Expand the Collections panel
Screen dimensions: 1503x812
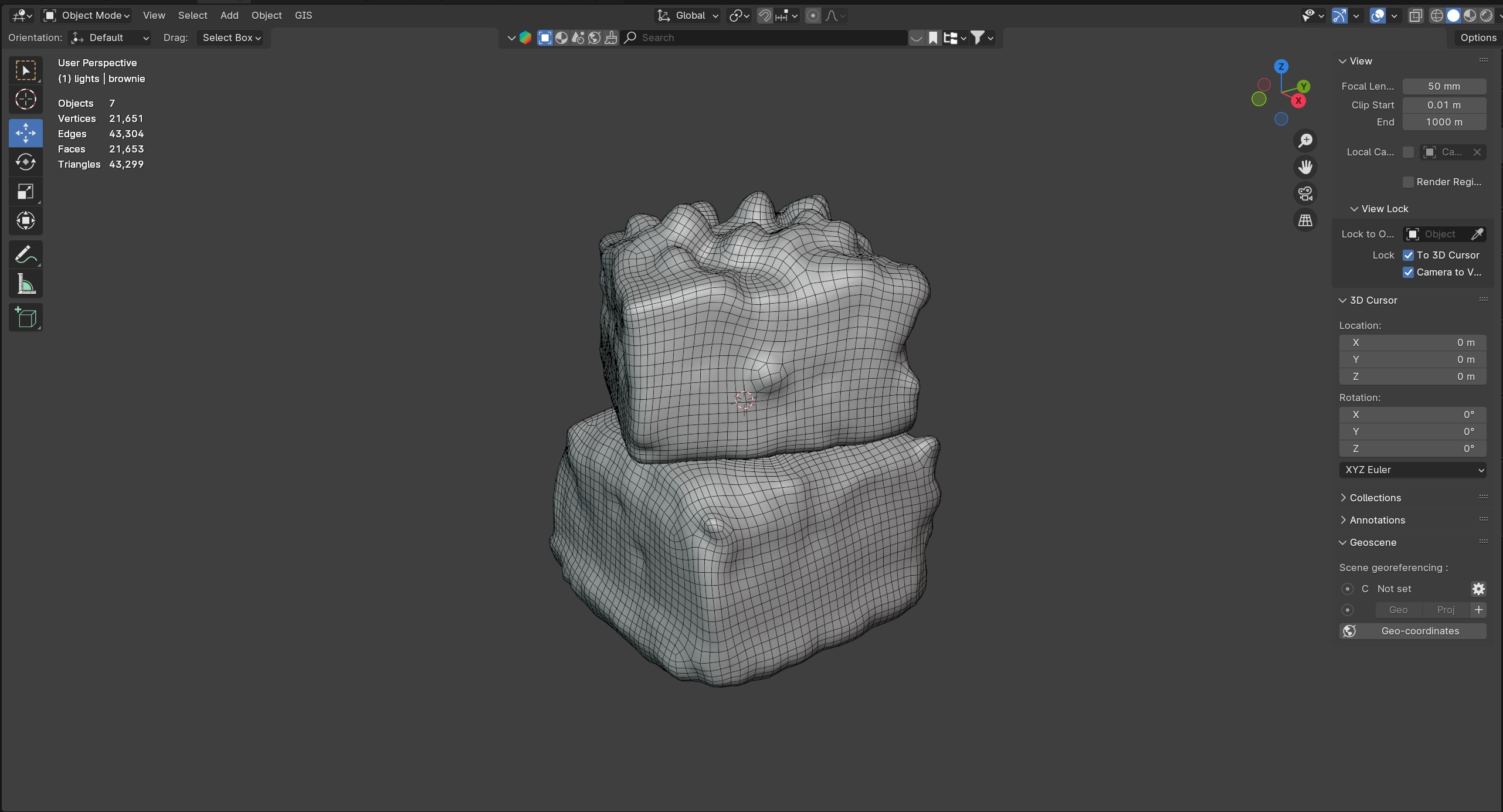pos(1375,498)
